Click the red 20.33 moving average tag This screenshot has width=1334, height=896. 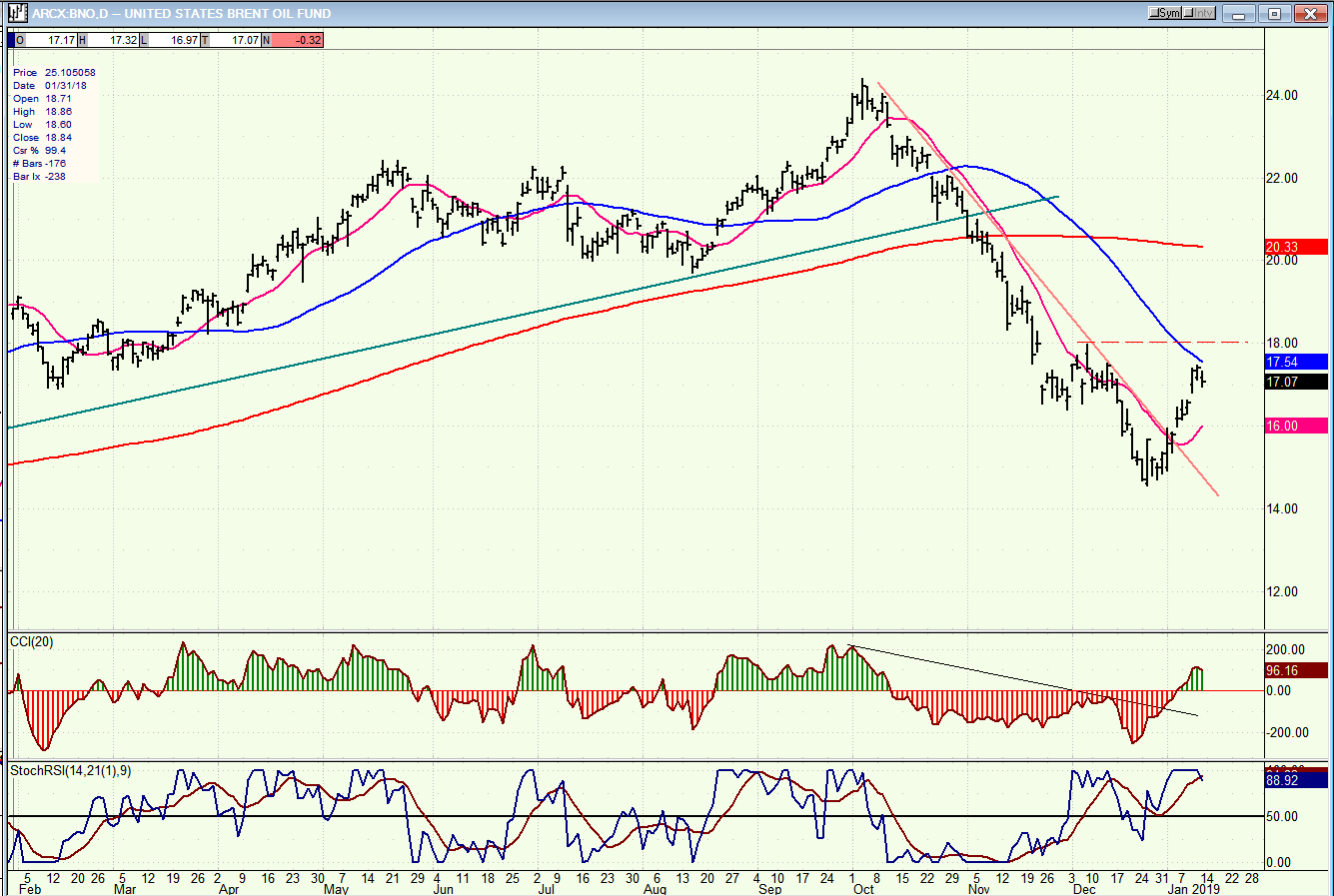tap(1295, 247)
